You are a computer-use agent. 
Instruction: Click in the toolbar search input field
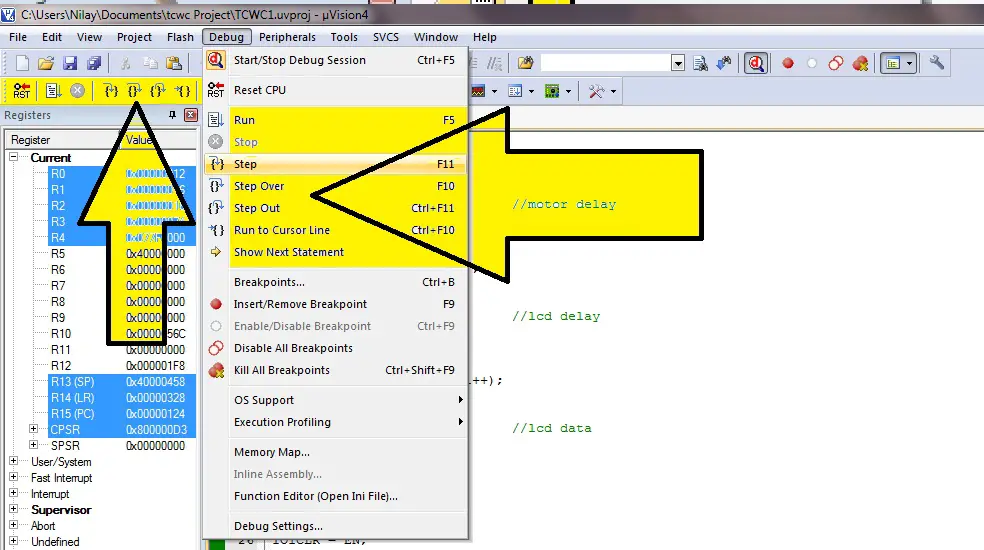(606, 63)
